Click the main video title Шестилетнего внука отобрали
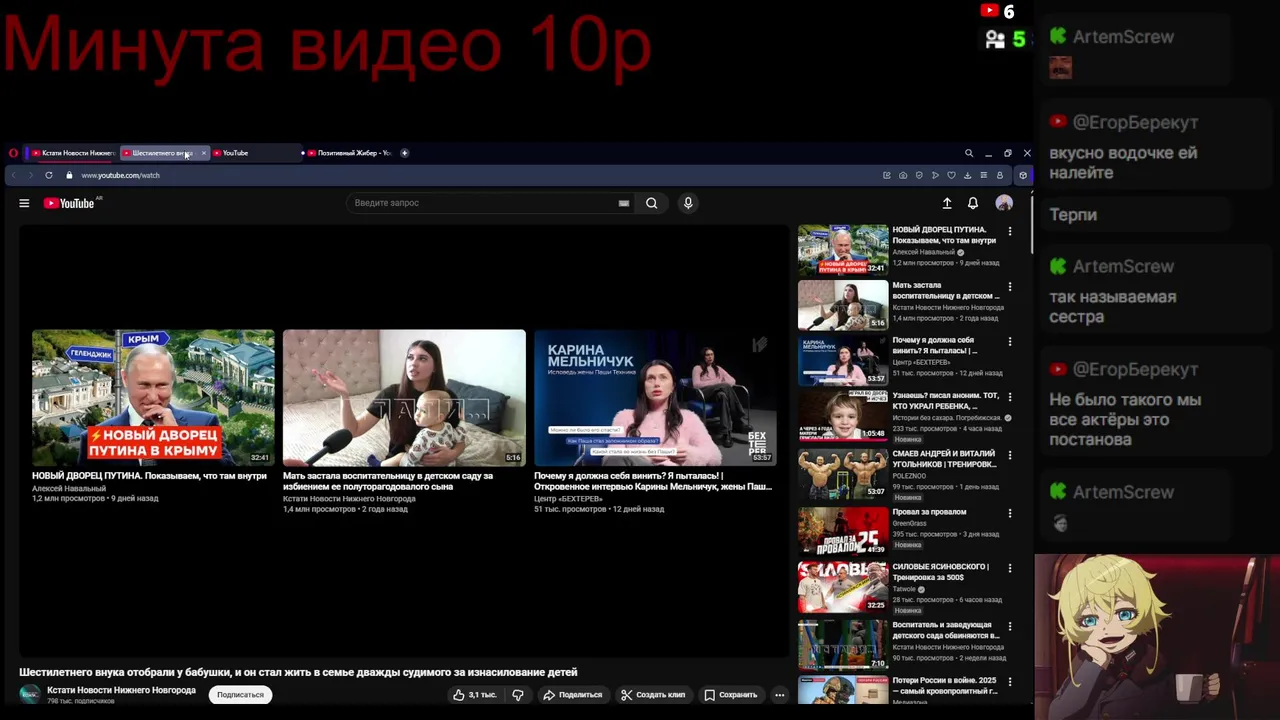 (x=298, y=672)
